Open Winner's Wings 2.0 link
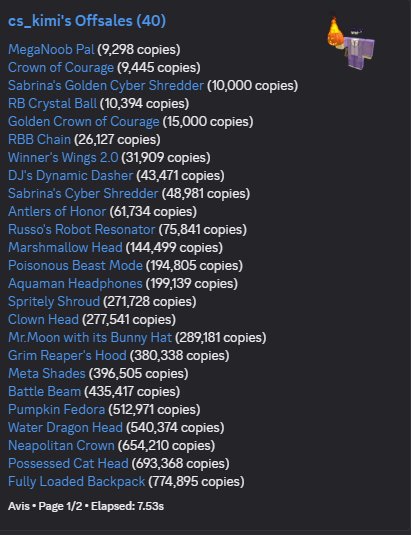This screenshot has height=535, width=411. 63,158
